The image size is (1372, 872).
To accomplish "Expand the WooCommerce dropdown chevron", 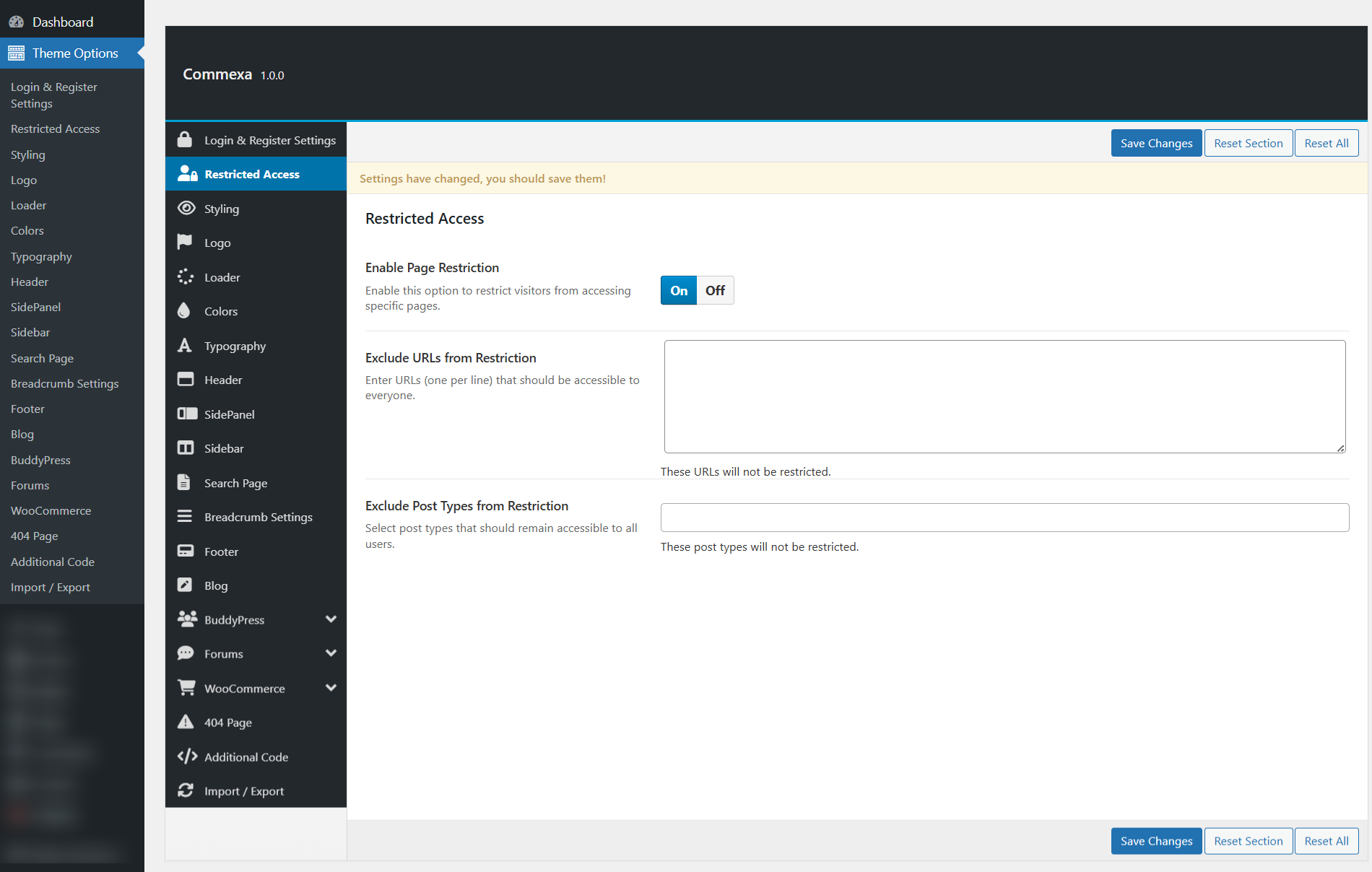I will coord(331,688).
